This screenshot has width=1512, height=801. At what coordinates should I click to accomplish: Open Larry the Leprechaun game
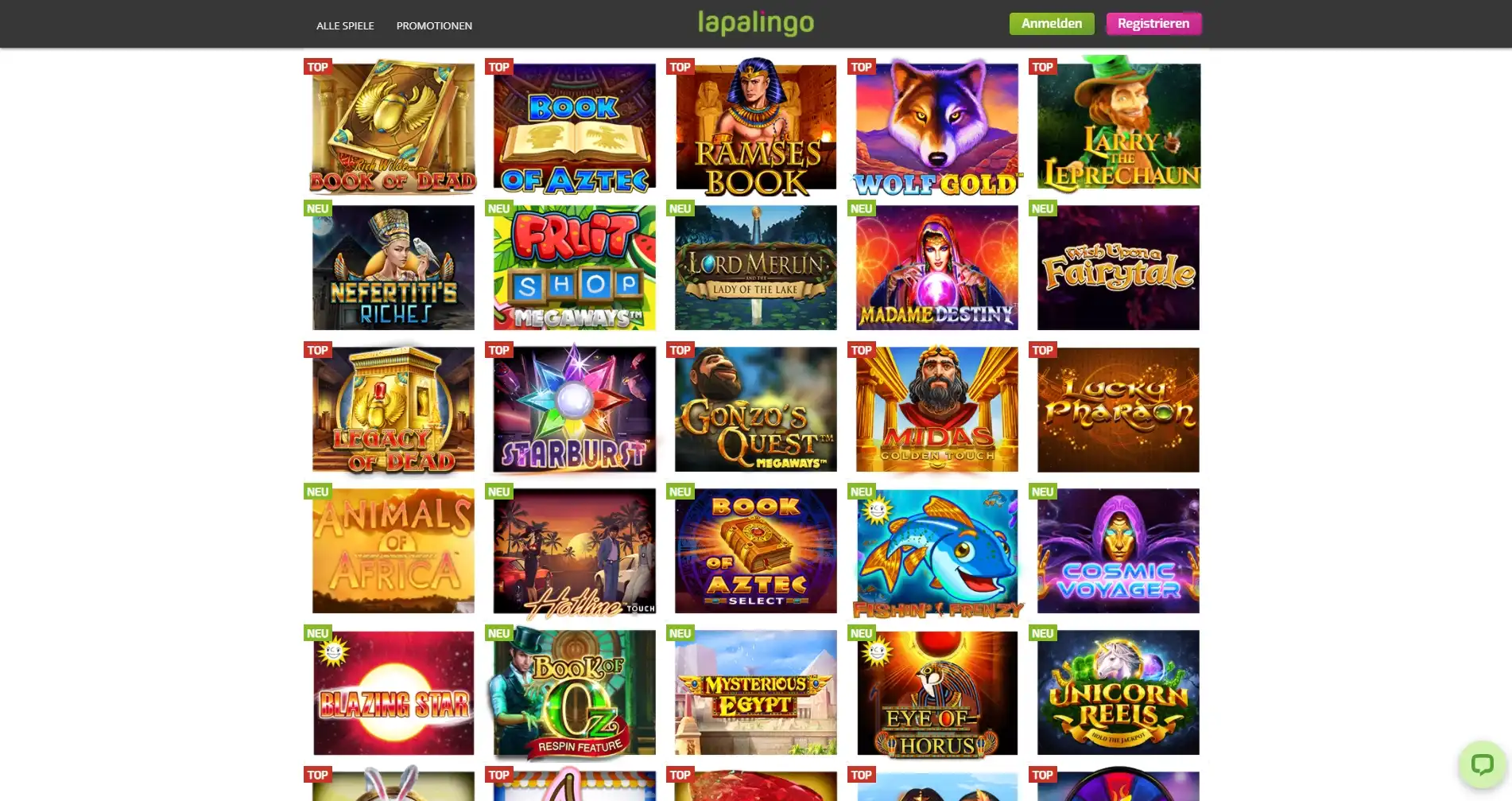[x=1118, y=125]
